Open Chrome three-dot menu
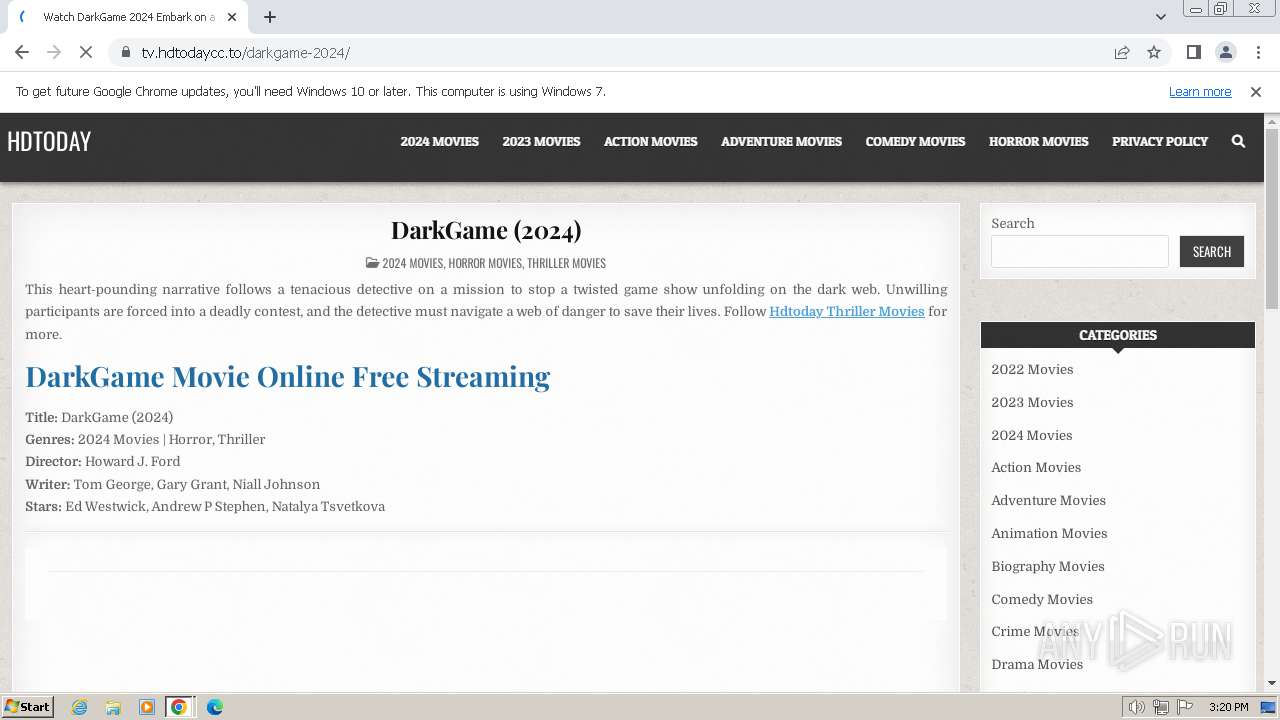The height and width of the screenshot is (720, 1280). pos(1257,52)
